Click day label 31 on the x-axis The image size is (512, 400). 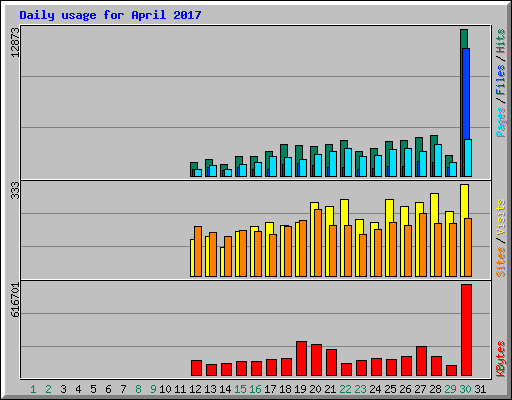click(480, 389)
